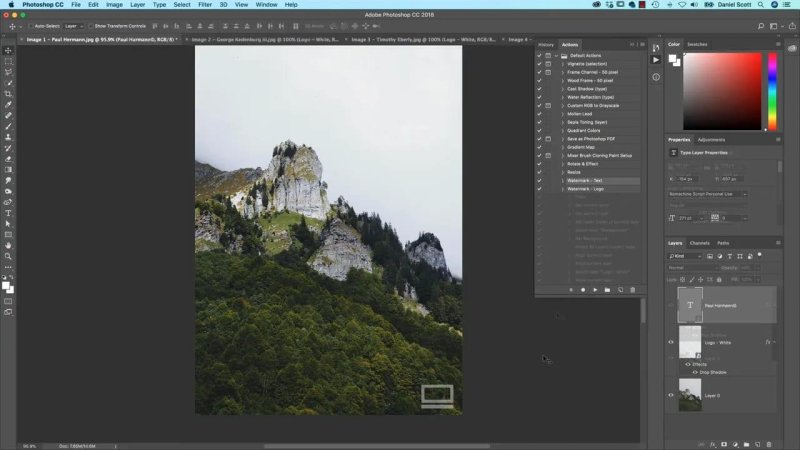The height and width of the screenshot is (450, 800).
Task: Select the Brush tool
Action: (x=8, y=126)
